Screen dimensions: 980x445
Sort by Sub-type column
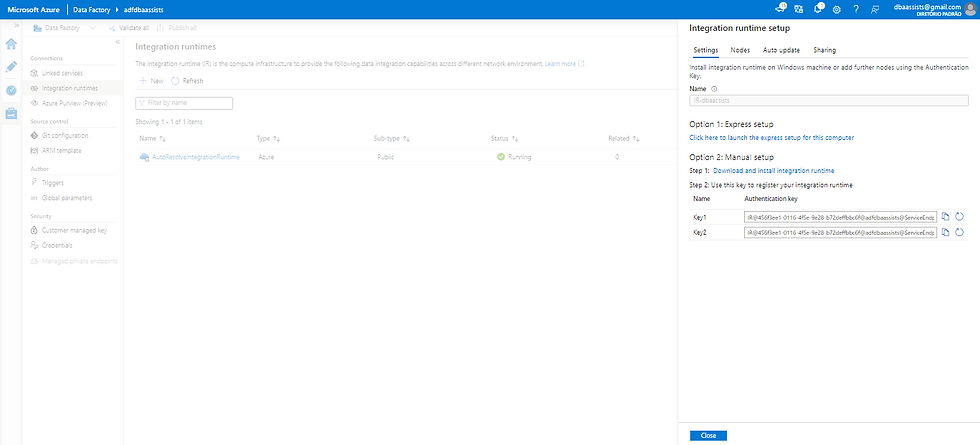[x=391, y=138]
